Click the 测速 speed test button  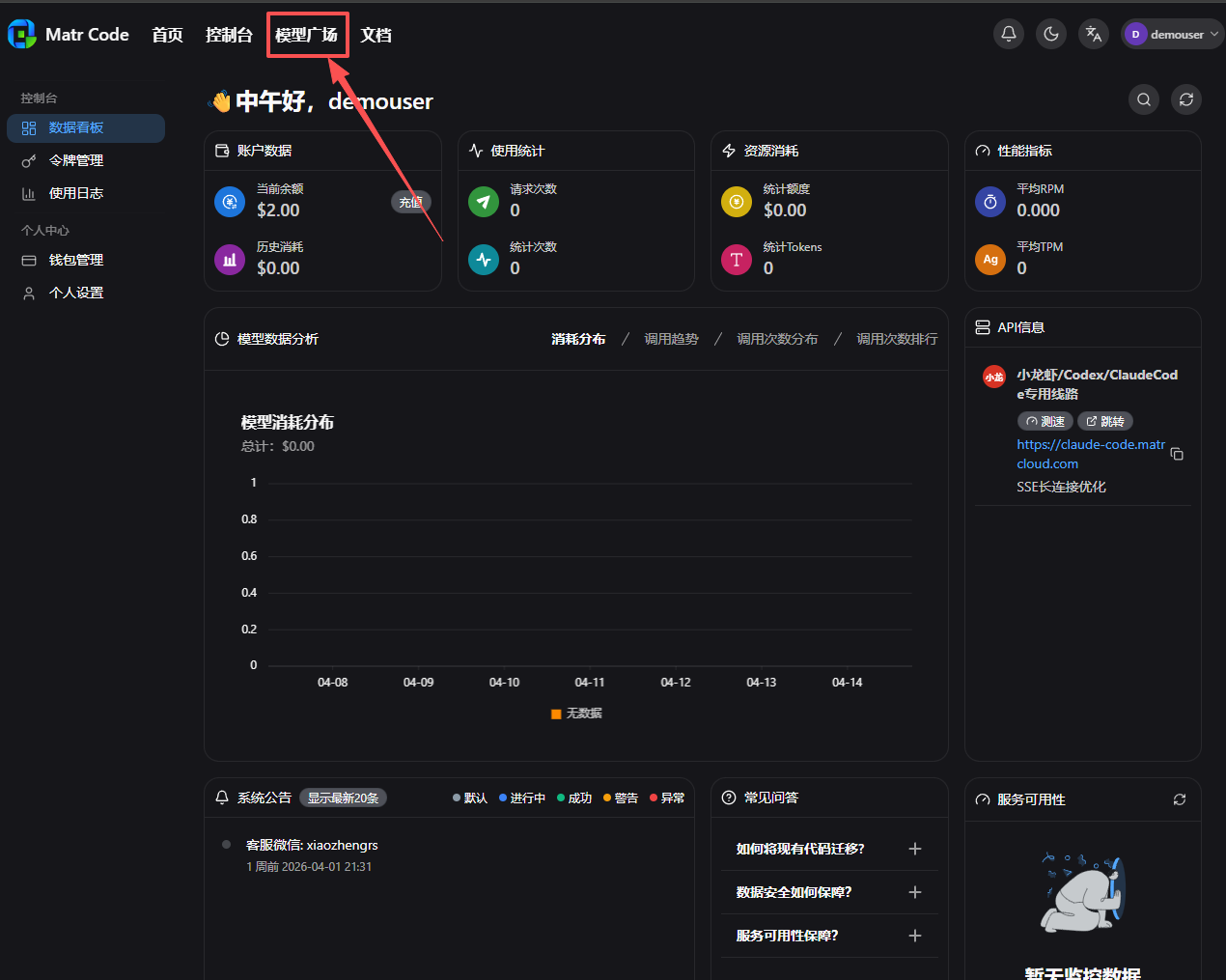(1045, 421)
